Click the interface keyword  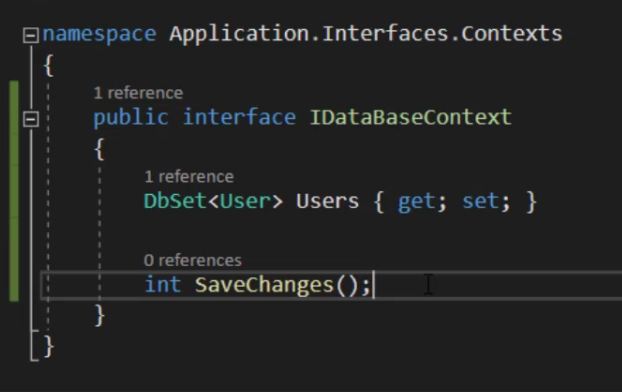tap(240, 117)
